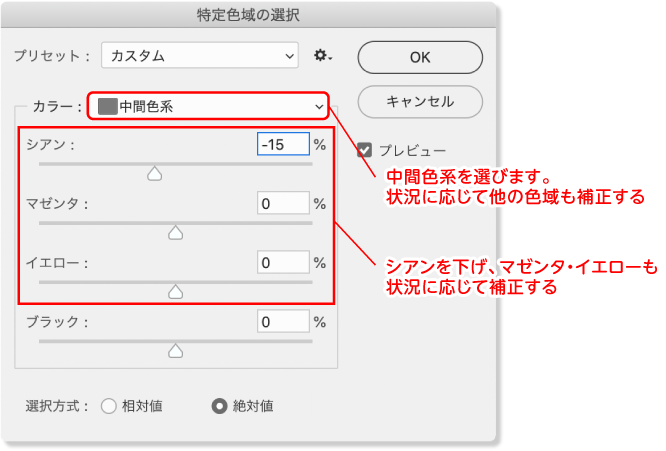
Task: Click the マゼンタ percentage input field
Action: click(x=283, y=203)
